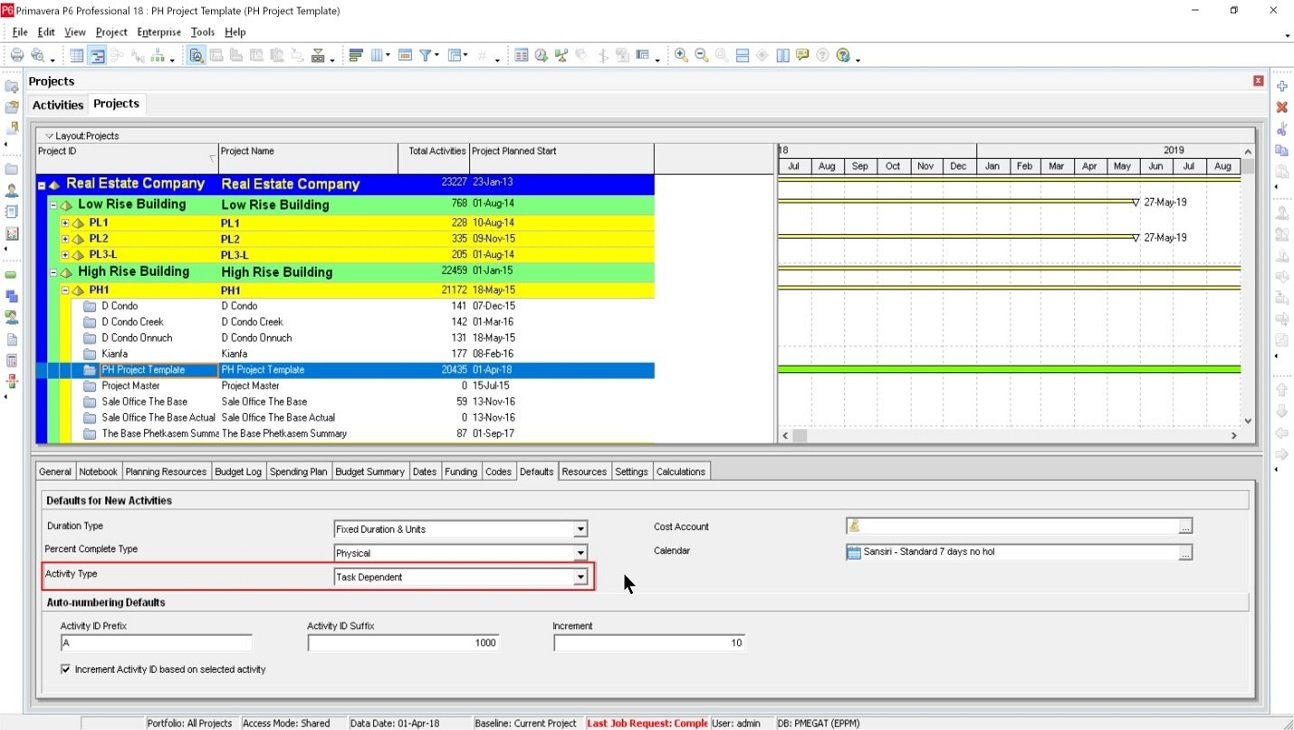Screen dimensions: 1294x730
Task: Close the Projects panel red X
Action: [x=1258, y=81]
